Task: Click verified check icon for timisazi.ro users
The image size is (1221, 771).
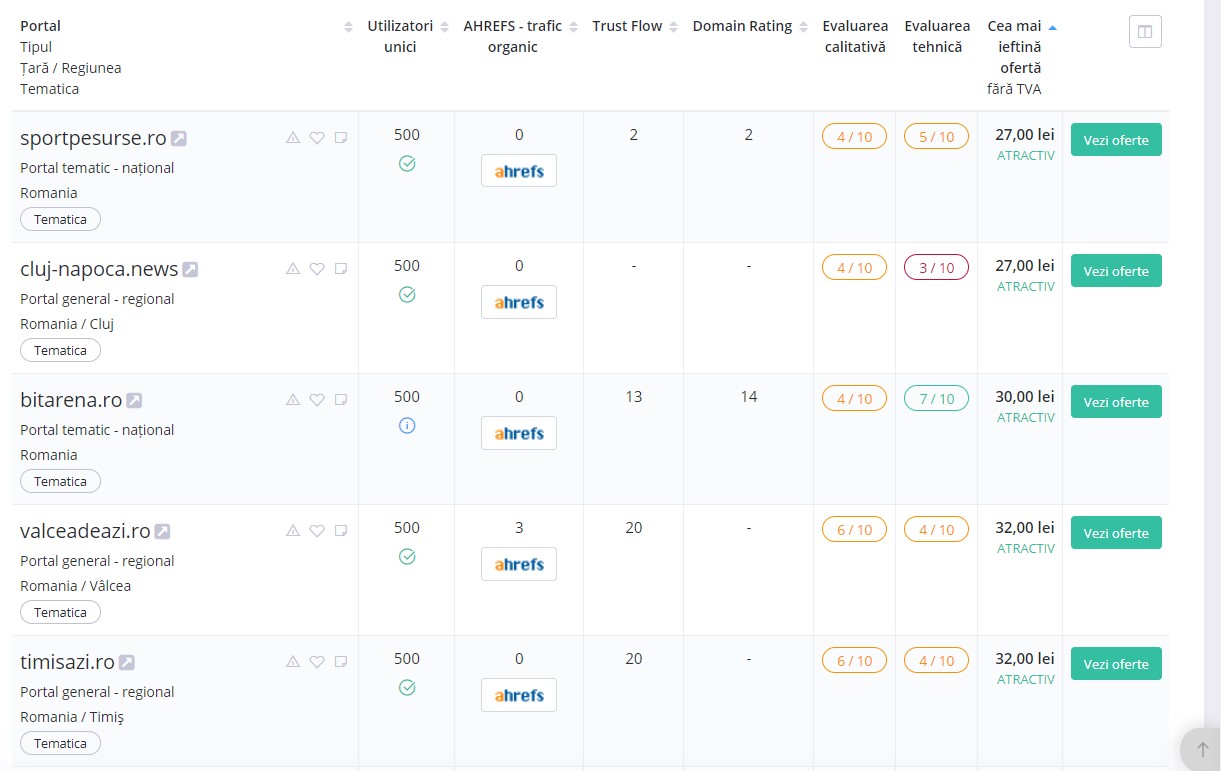Action: 407,688
